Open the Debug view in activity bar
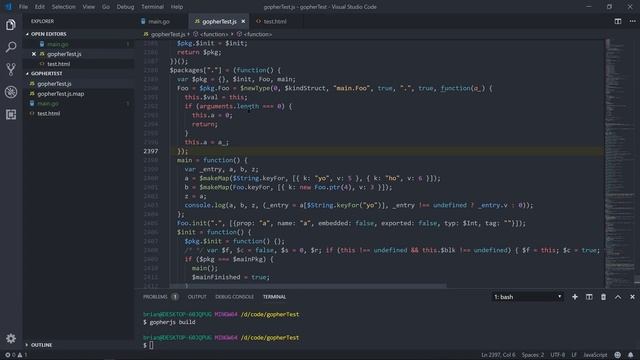 pyautogui.click(x=11, y=92)
